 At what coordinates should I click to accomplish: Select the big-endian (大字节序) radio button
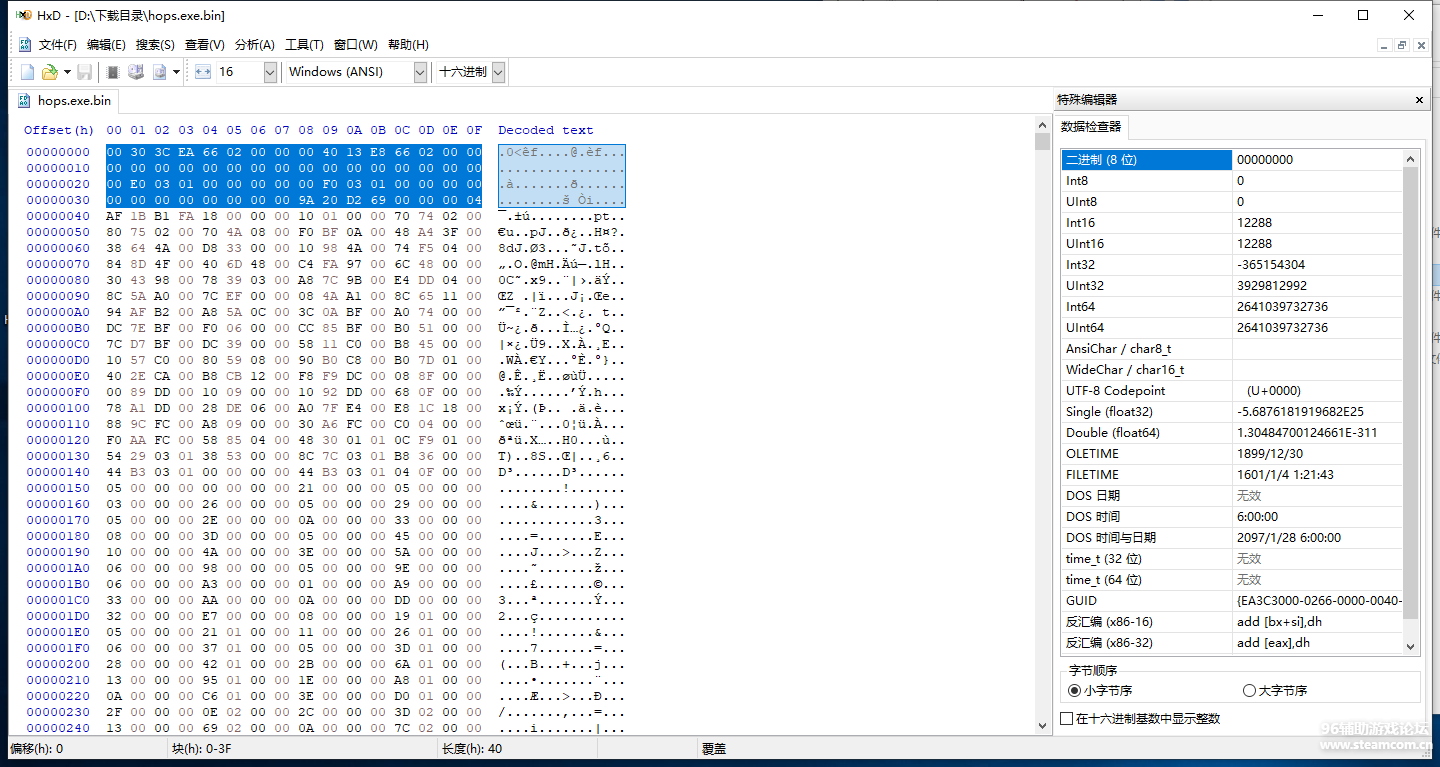pos(1249,690)
